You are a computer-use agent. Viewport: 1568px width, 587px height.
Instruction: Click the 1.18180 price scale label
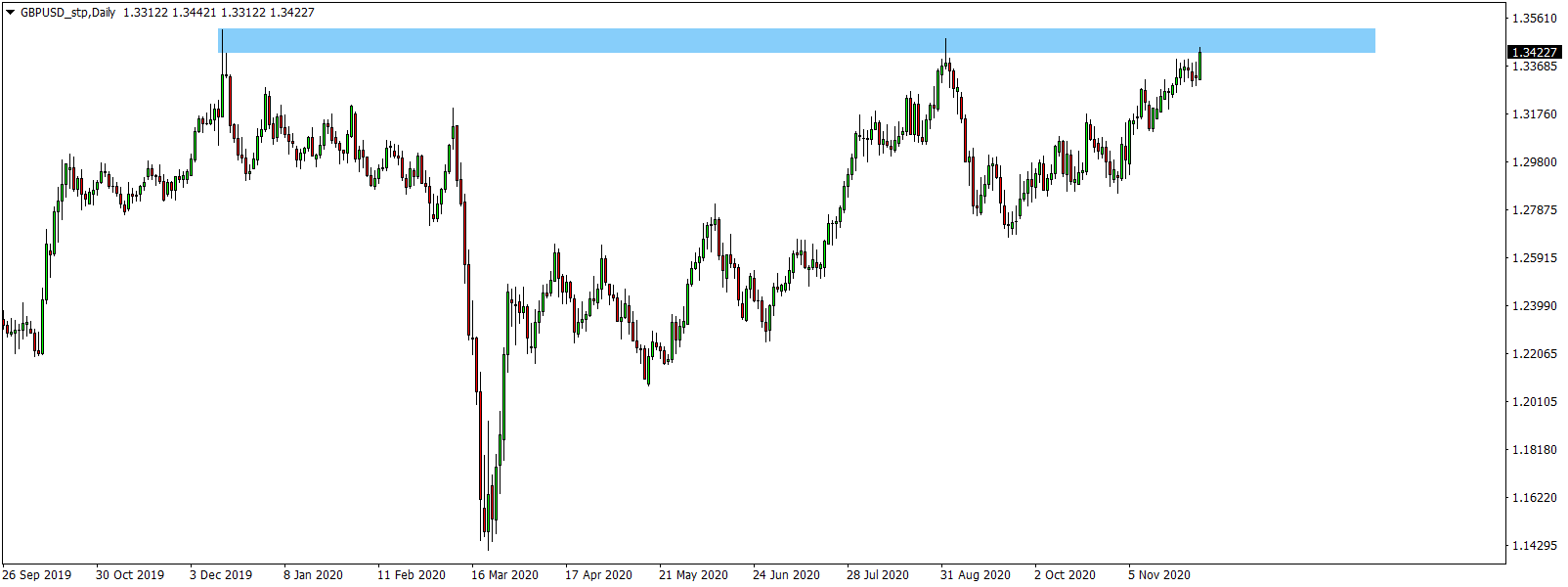coord(1534,450)
